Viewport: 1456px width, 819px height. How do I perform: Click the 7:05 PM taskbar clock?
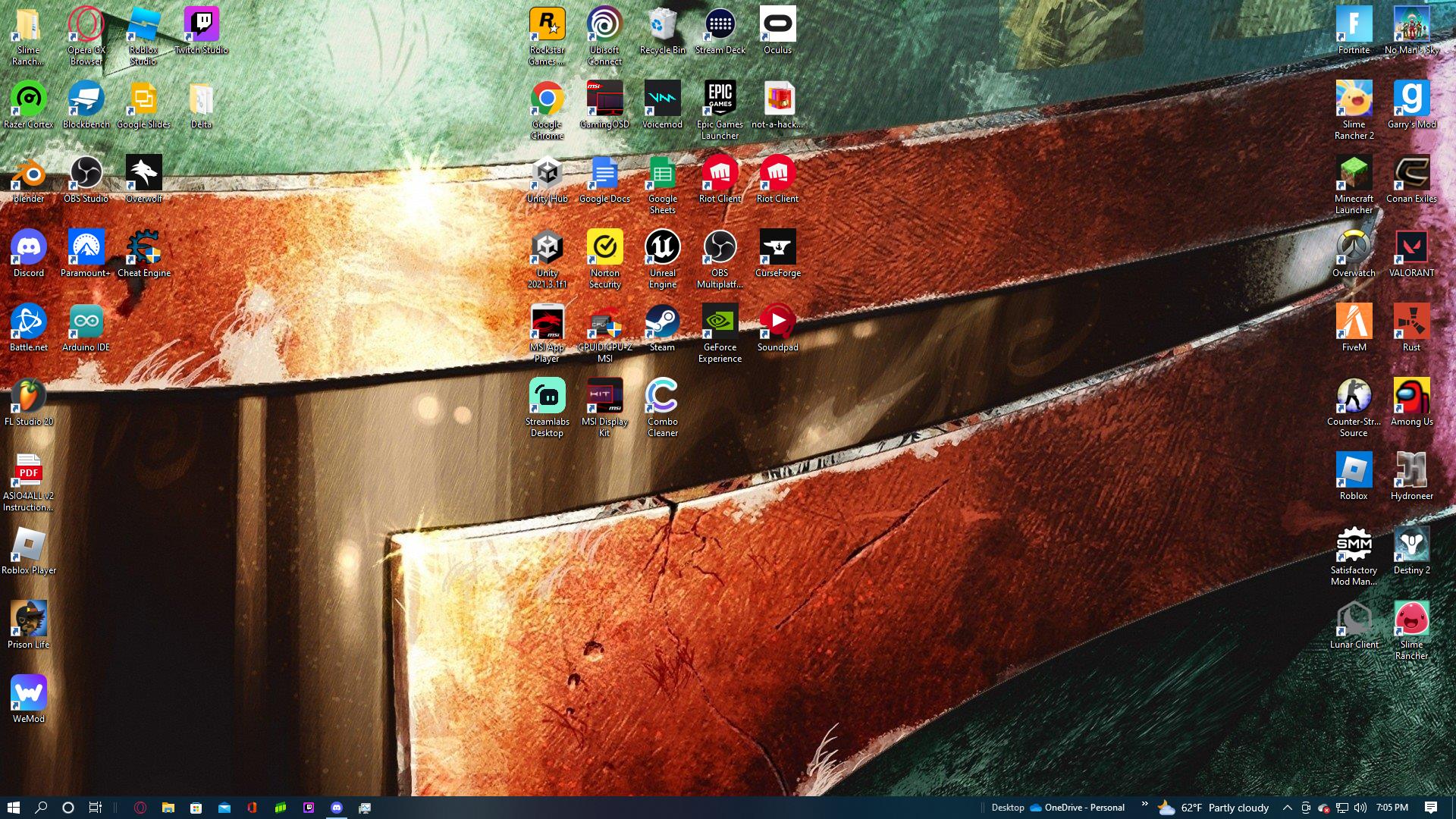point(1392,808)
